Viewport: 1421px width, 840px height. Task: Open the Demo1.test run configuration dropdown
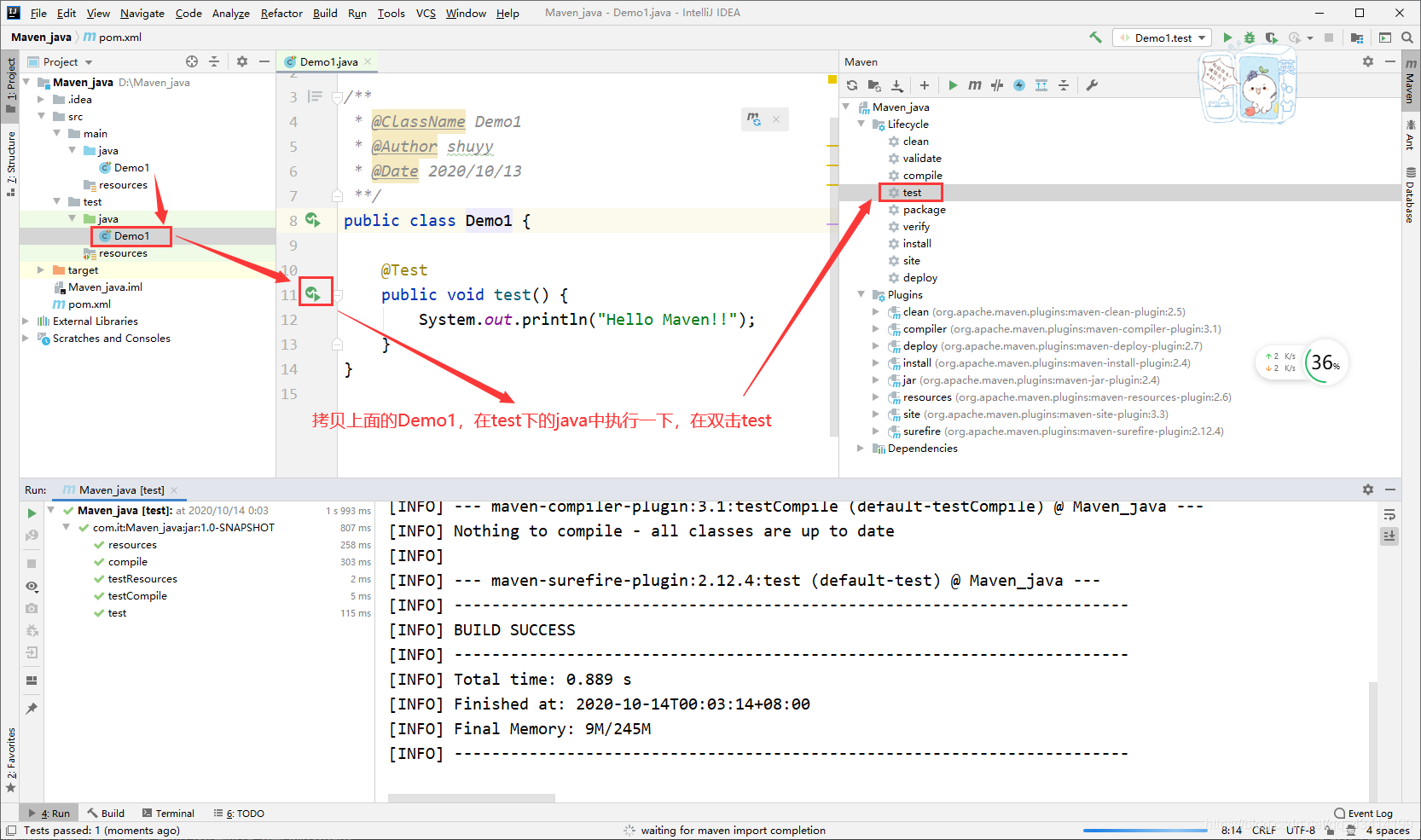click(x=1163, y=38)
